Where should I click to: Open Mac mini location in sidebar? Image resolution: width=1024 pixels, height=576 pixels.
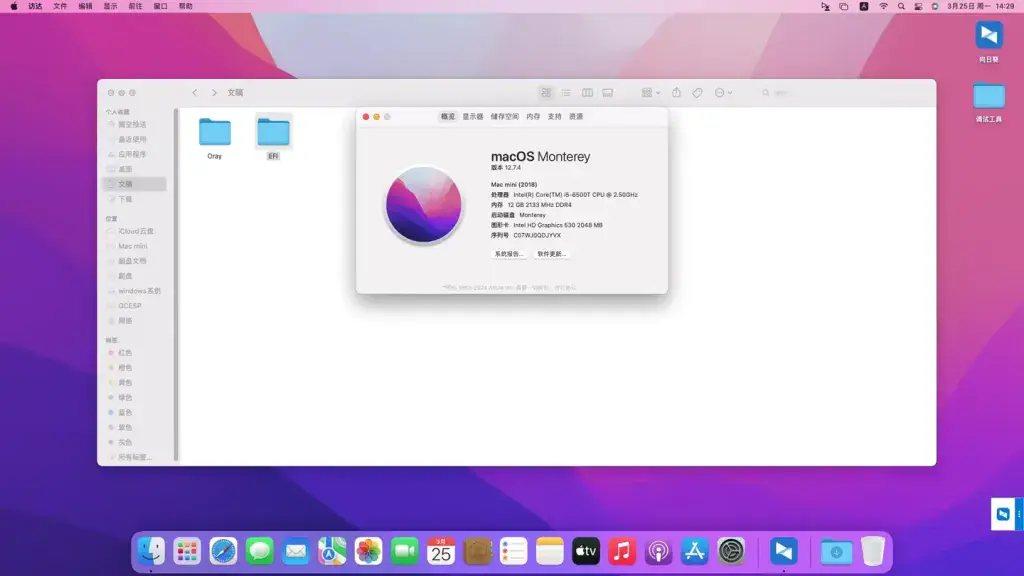135,246
